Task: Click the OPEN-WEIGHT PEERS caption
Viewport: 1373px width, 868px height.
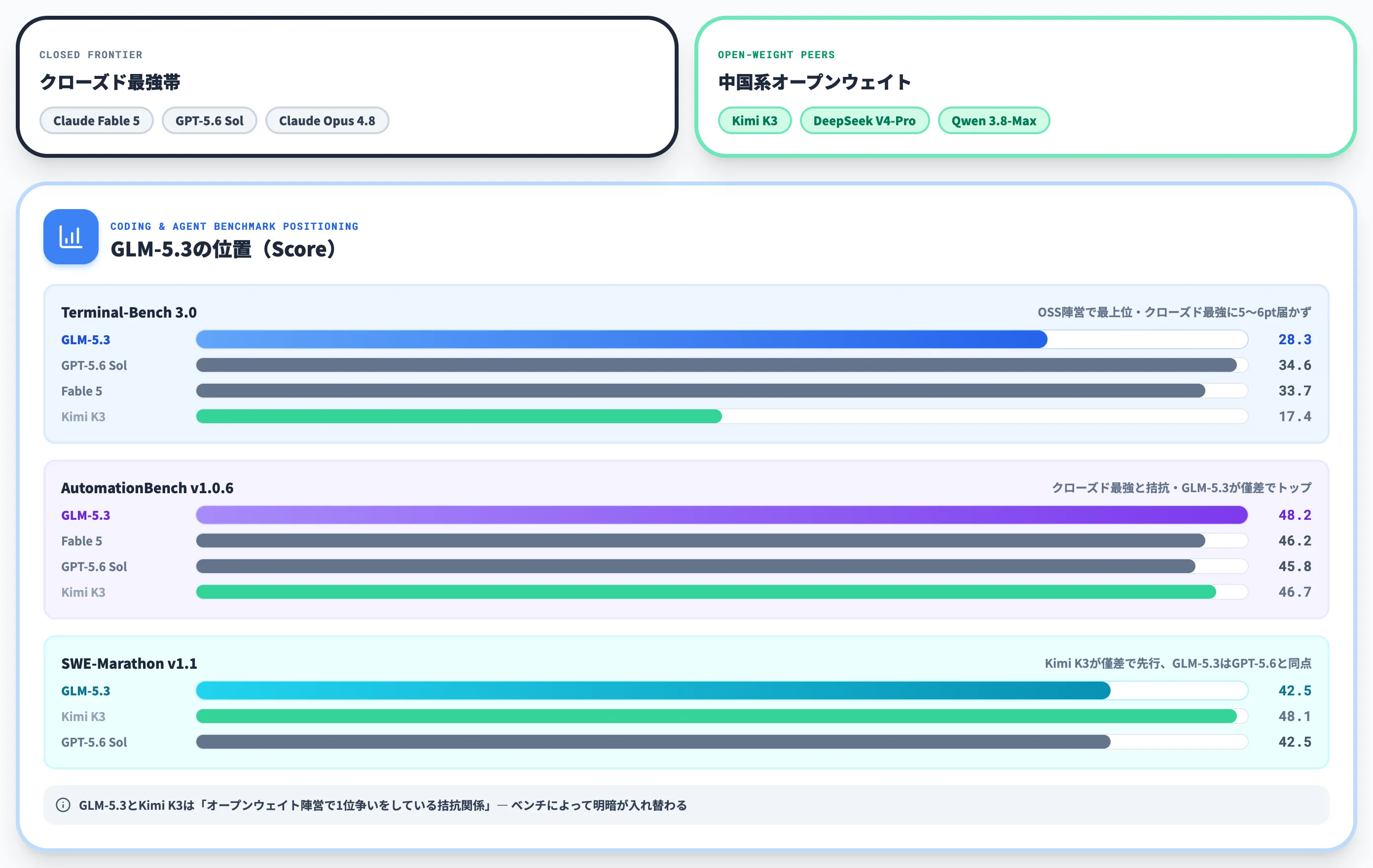Action: pyautogui.click(x=776, y=55)
